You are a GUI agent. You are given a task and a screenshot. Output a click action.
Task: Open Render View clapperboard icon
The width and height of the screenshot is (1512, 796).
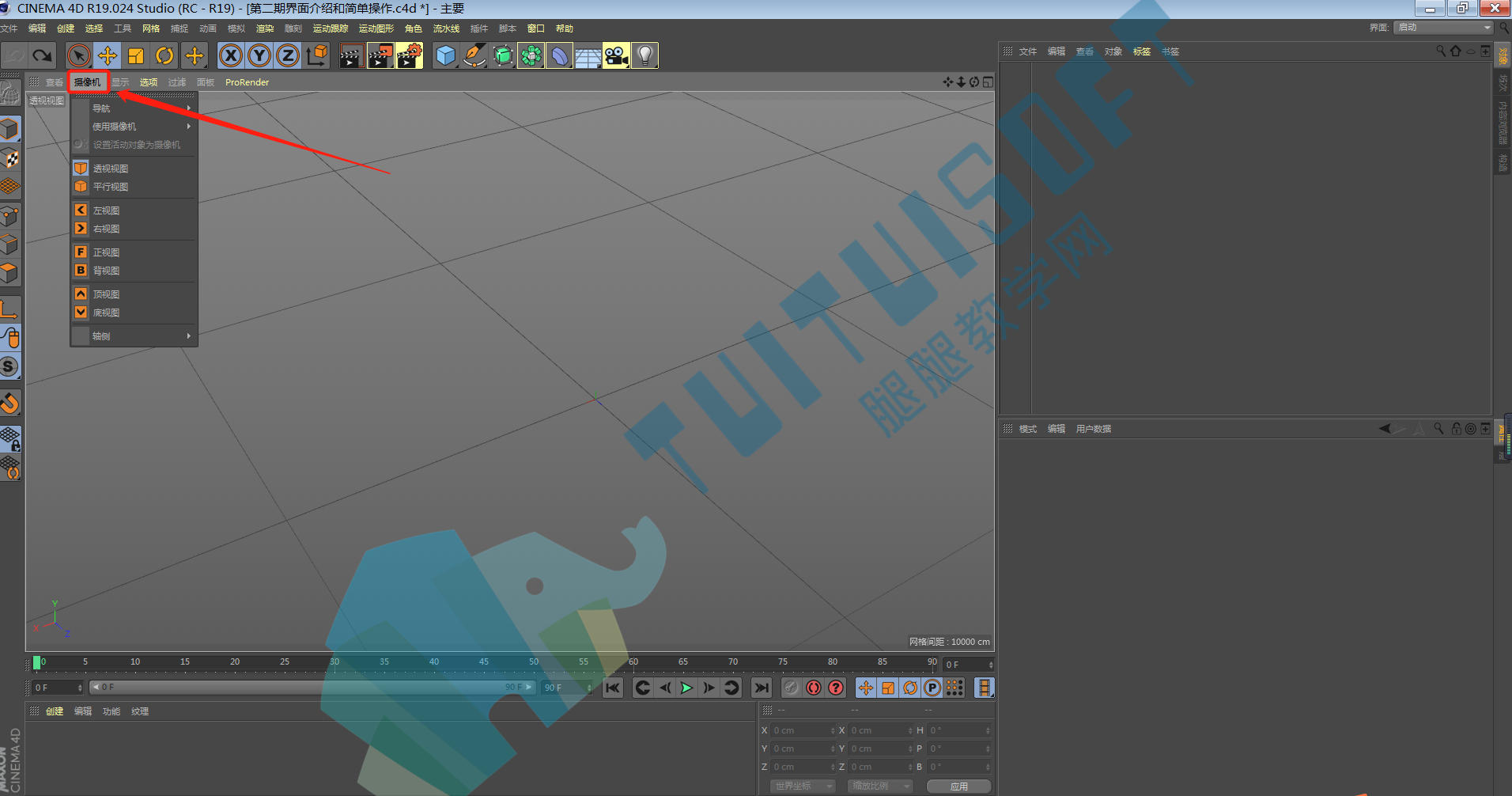pyautogui.click(x=351, y=55)
